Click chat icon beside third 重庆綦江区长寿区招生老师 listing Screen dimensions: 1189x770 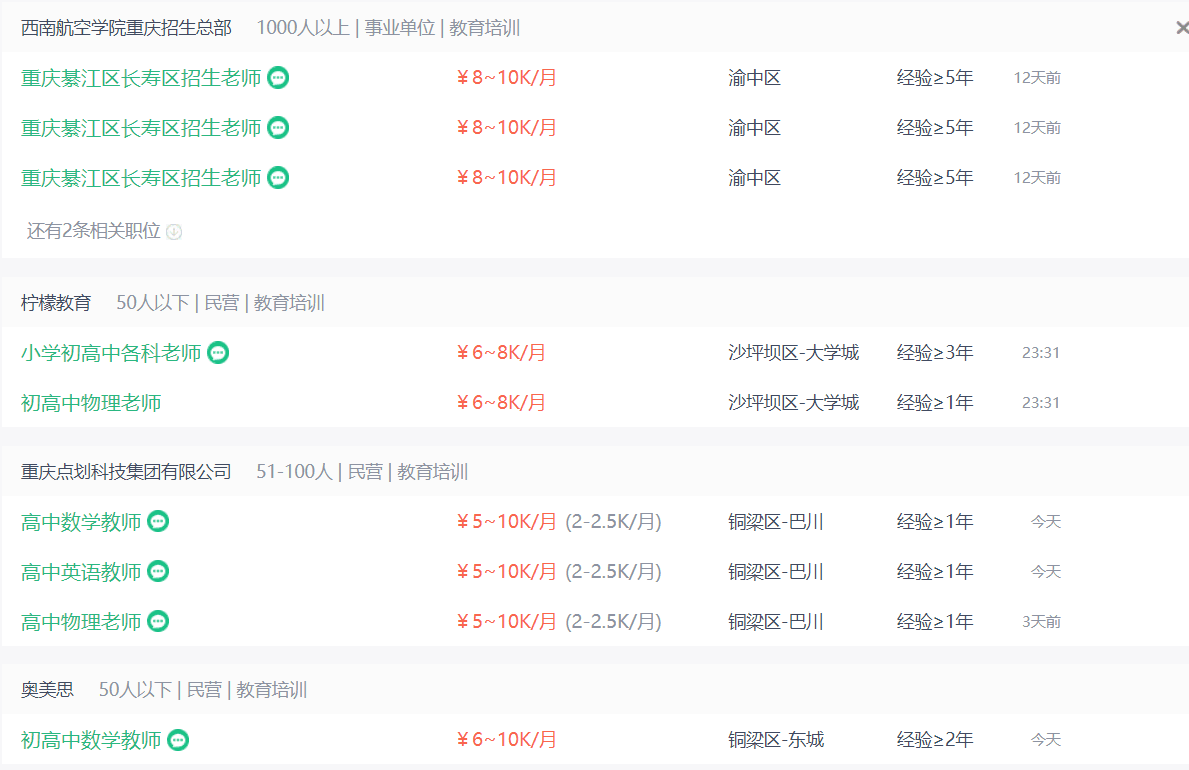tap(278, 177)
